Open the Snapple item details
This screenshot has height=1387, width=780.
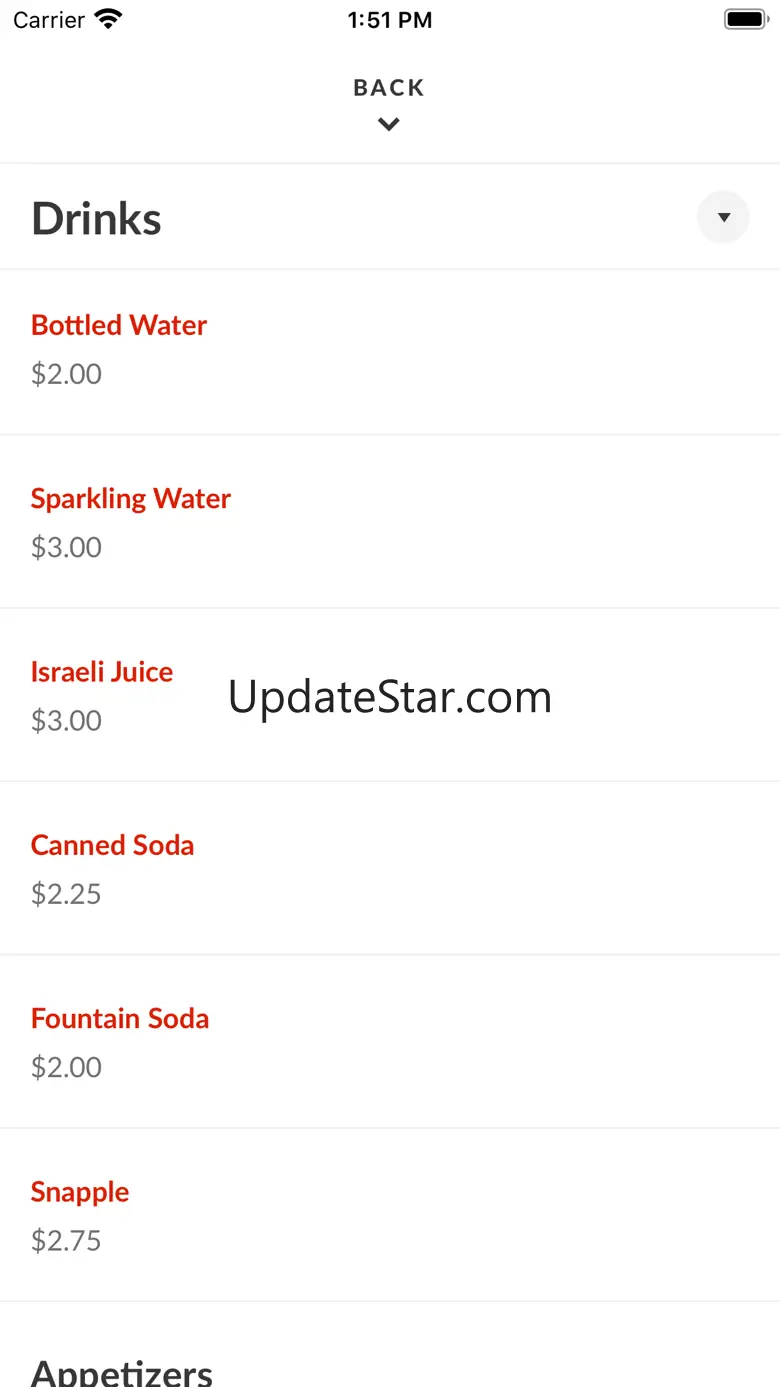coord(80,1192)
